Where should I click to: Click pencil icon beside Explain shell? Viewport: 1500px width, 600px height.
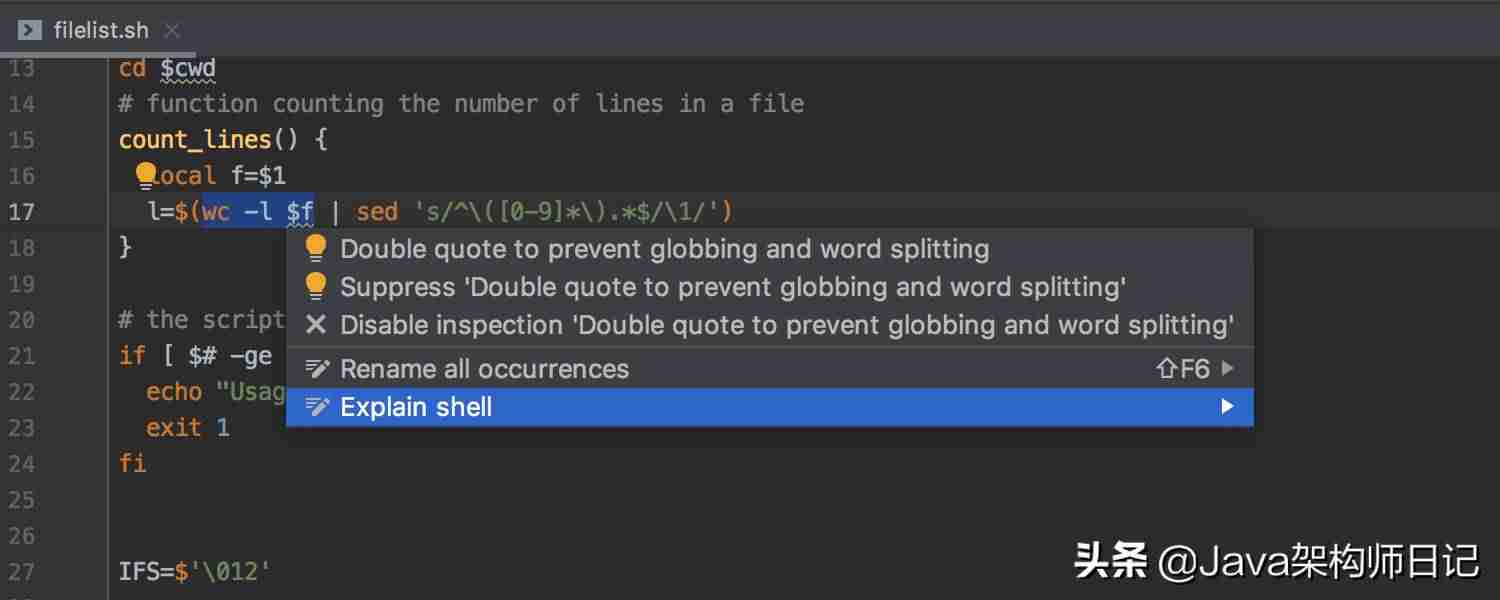point(317,407)
